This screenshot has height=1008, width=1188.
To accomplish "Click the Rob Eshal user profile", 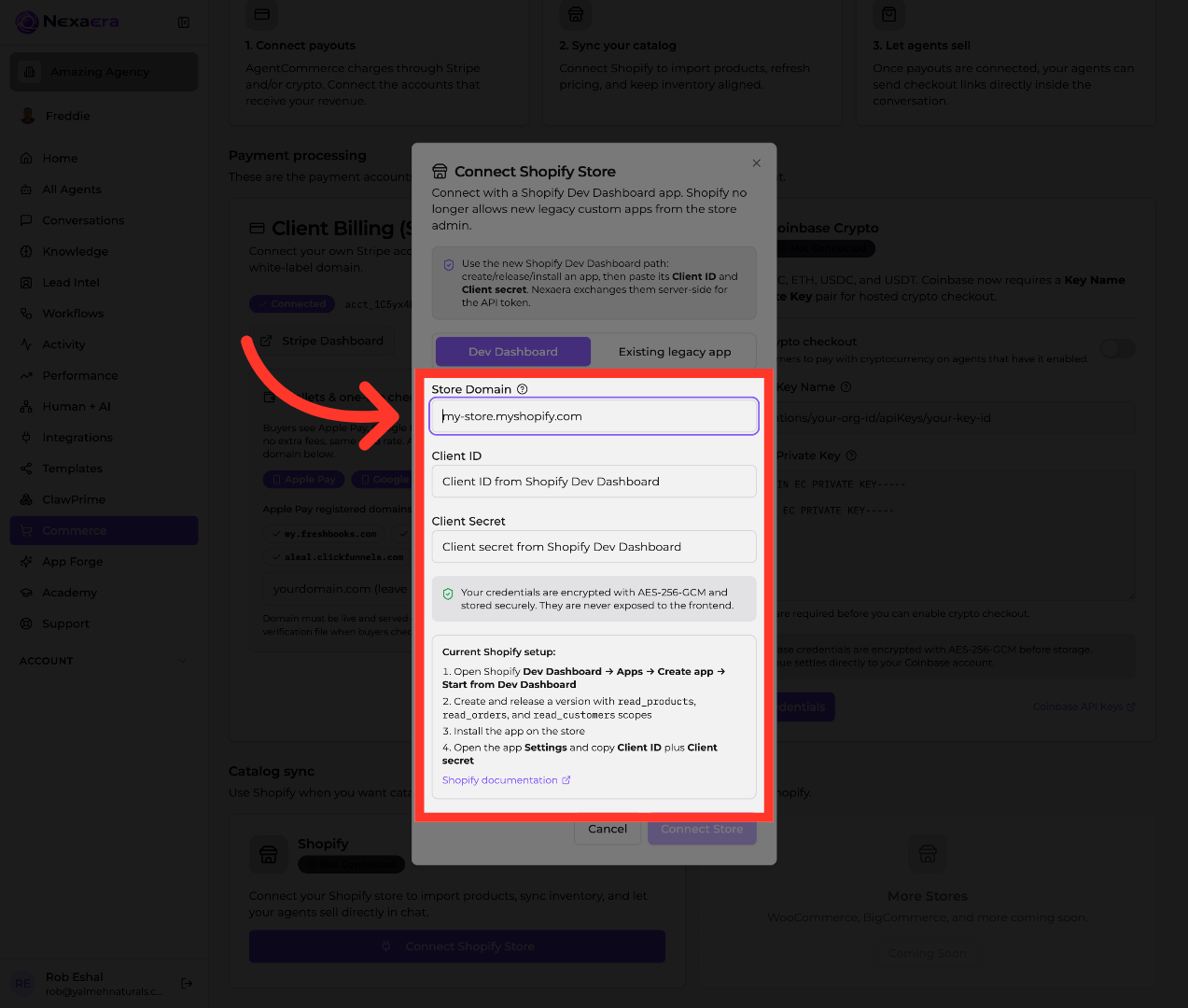I will pos(91,983).
